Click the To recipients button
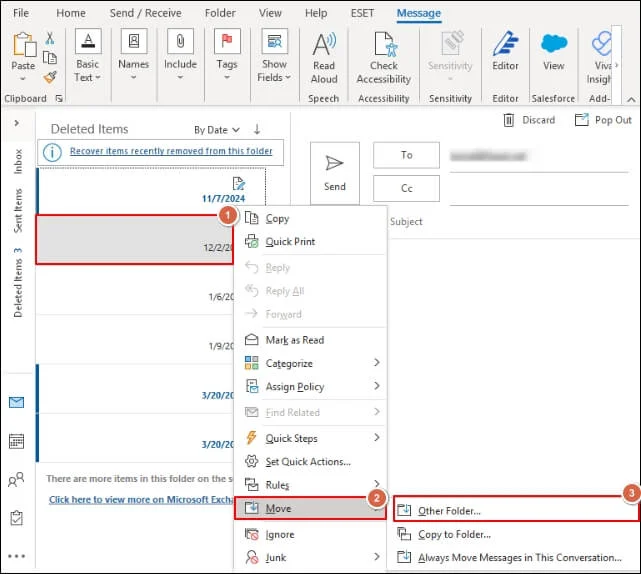 tap(406, 155)
